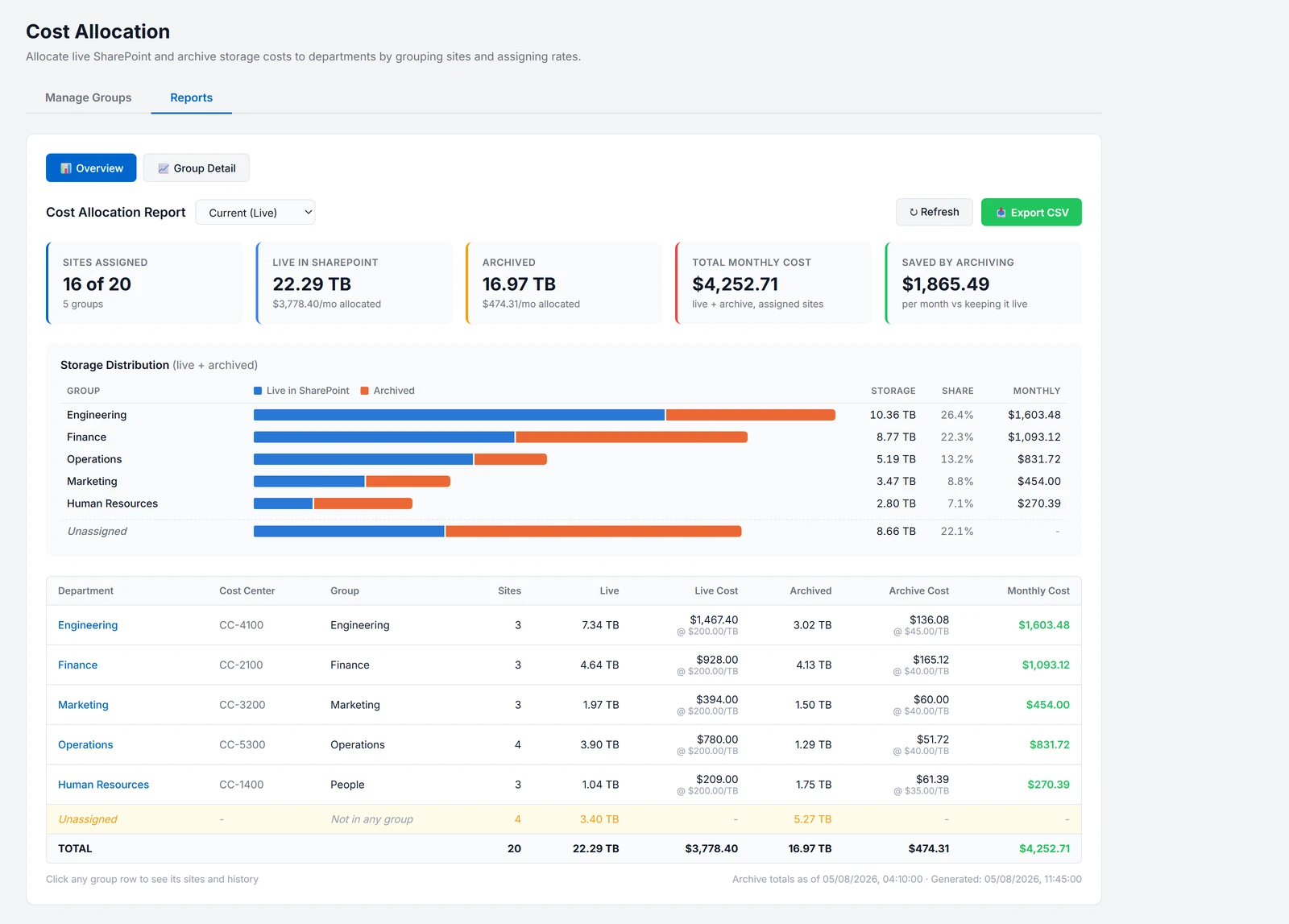Click the Unassigned storage distribution bar
1289x924 pixels.
[x=497, y=532]
